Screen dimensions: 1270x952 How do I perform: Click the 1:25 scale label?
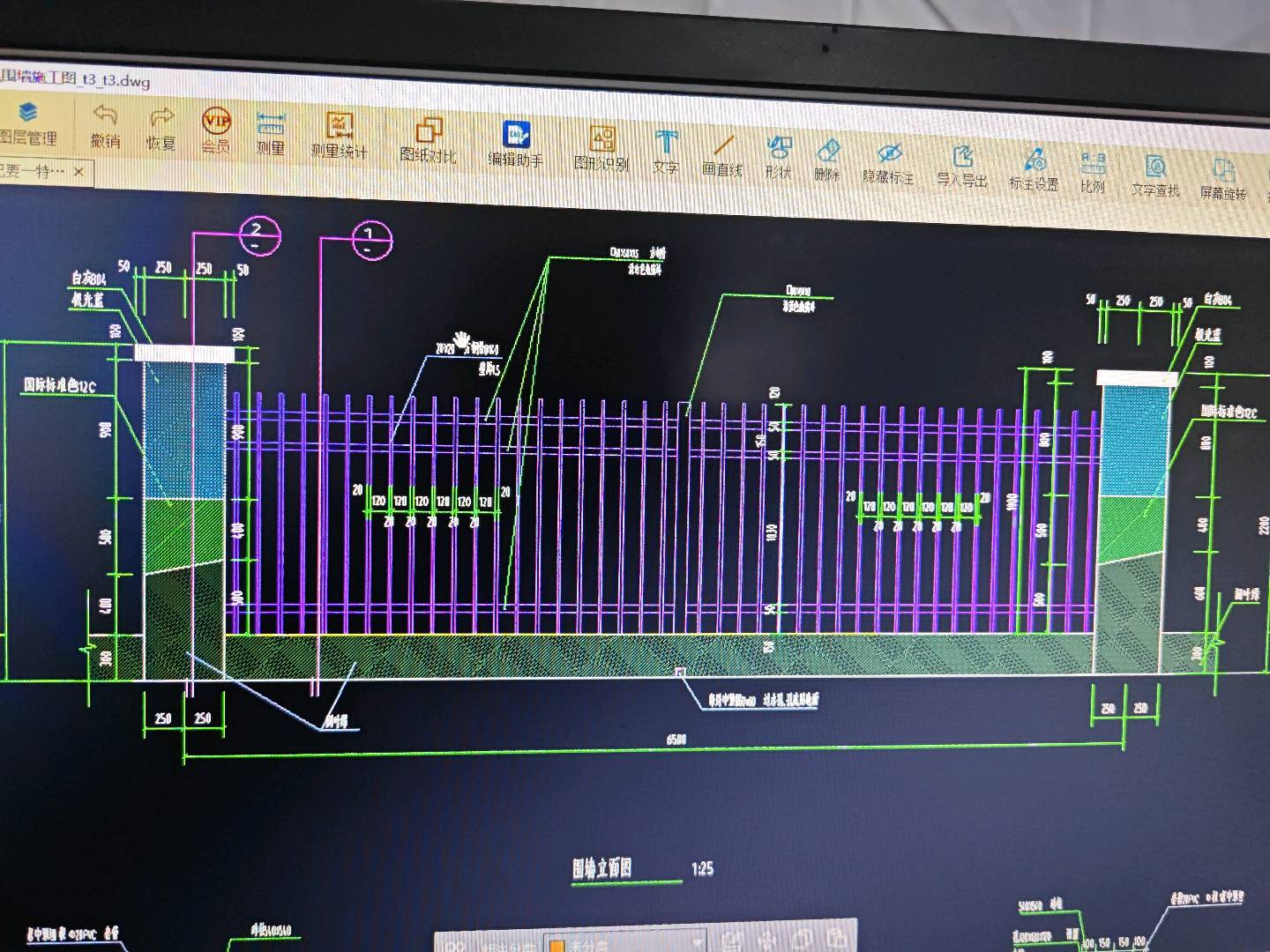702,869
